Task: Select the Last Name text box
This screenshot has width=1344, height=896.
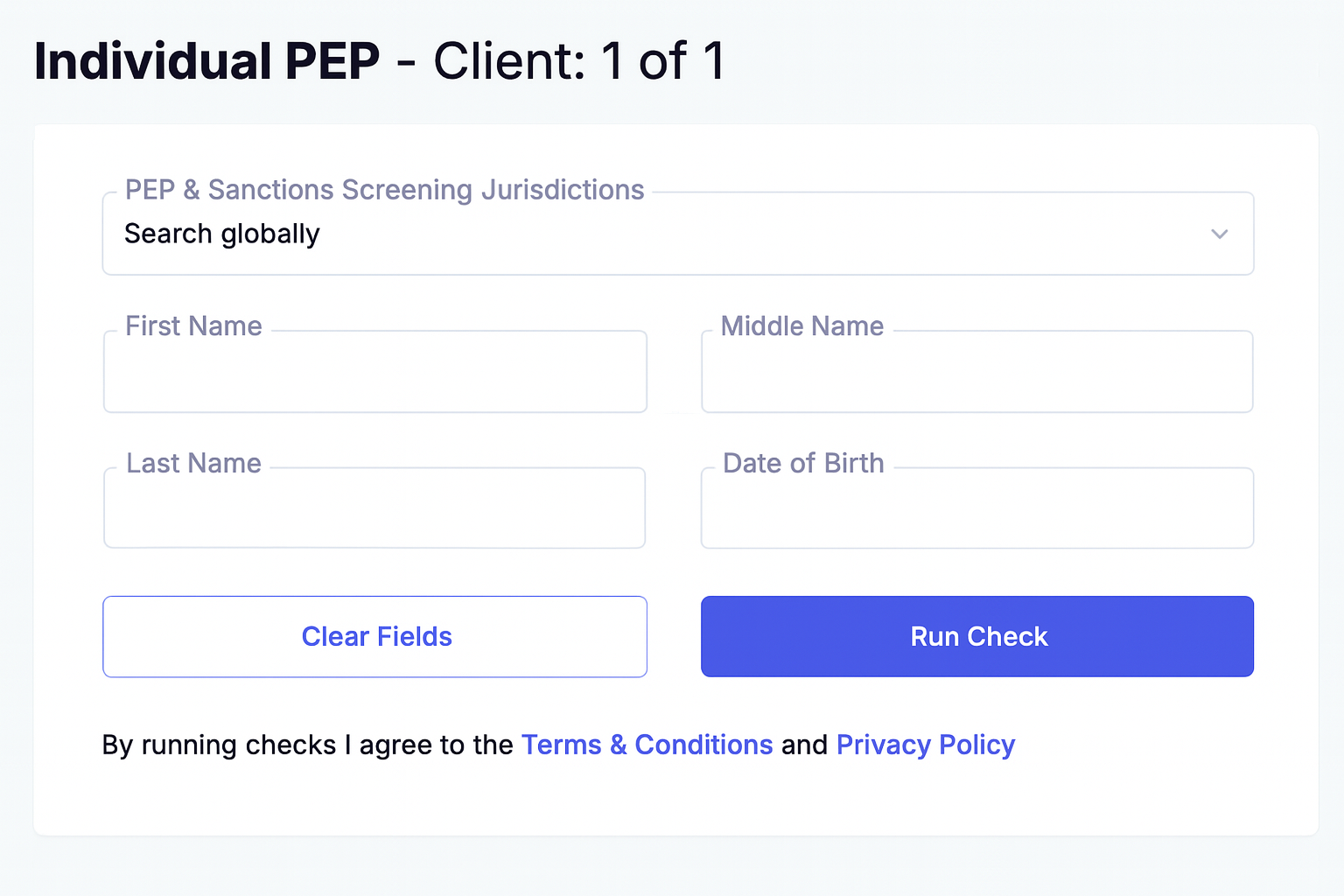Action: pyautogui.click(x=374, y=509)
